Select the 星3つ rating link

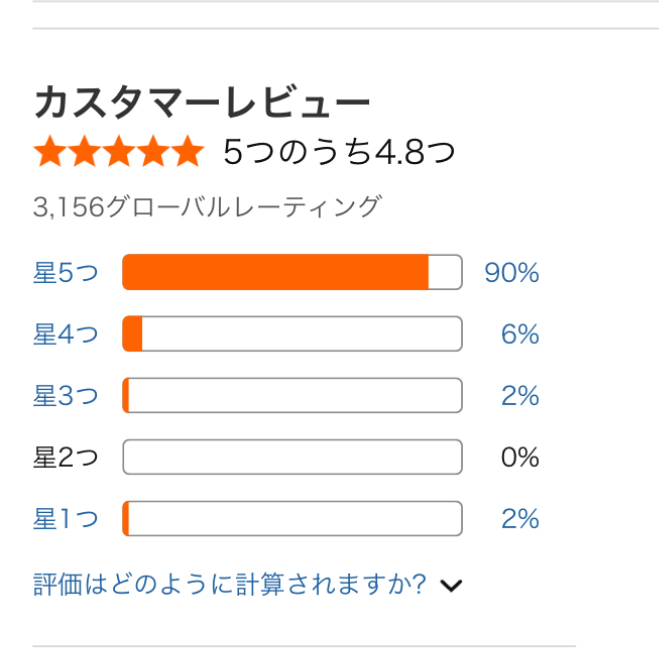coord(66,396)
